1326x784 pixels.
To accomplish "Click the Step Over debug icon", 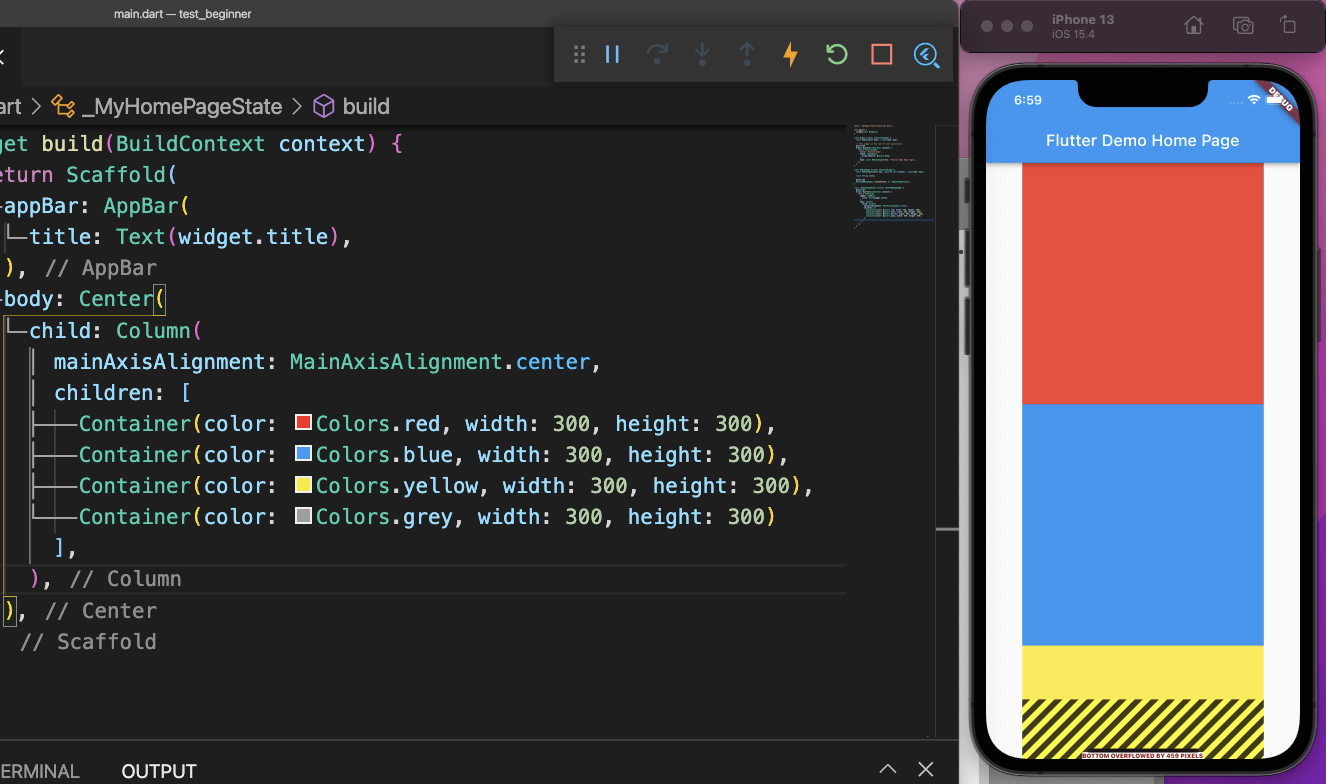I will (x=657, y=54).
